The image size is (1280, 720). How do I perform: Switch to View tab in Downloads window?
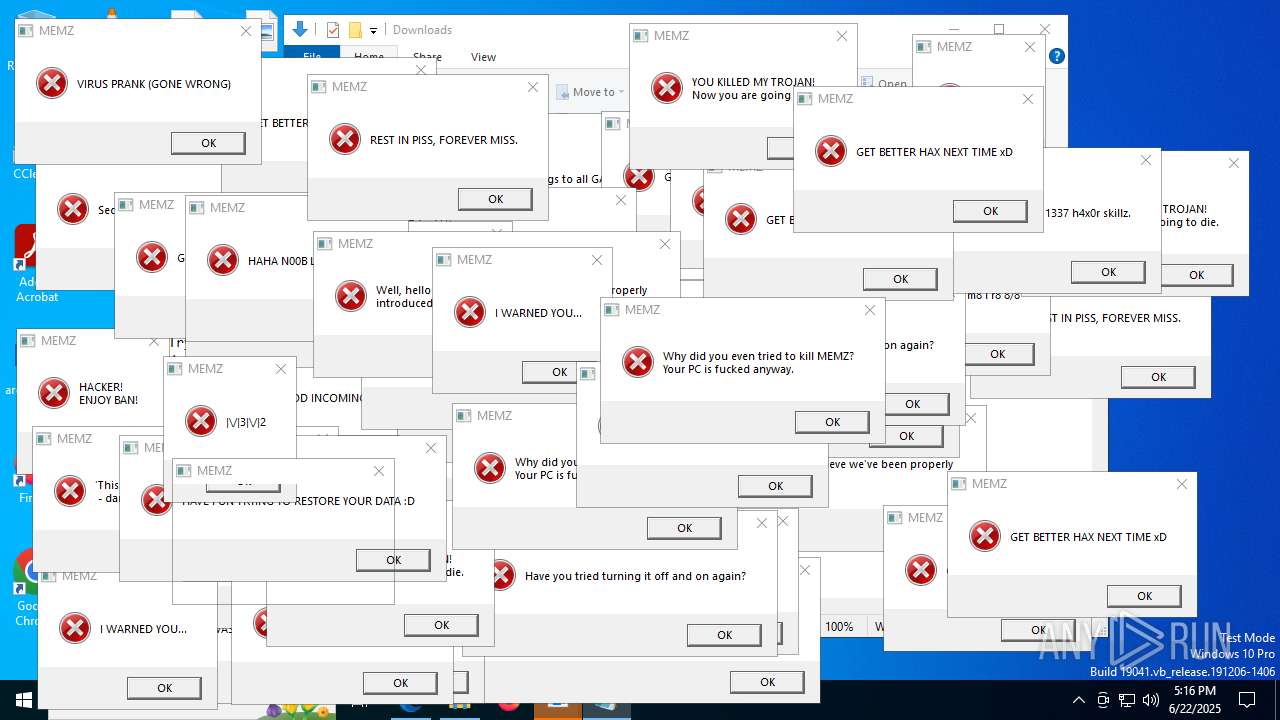click(x=483, y=57)
